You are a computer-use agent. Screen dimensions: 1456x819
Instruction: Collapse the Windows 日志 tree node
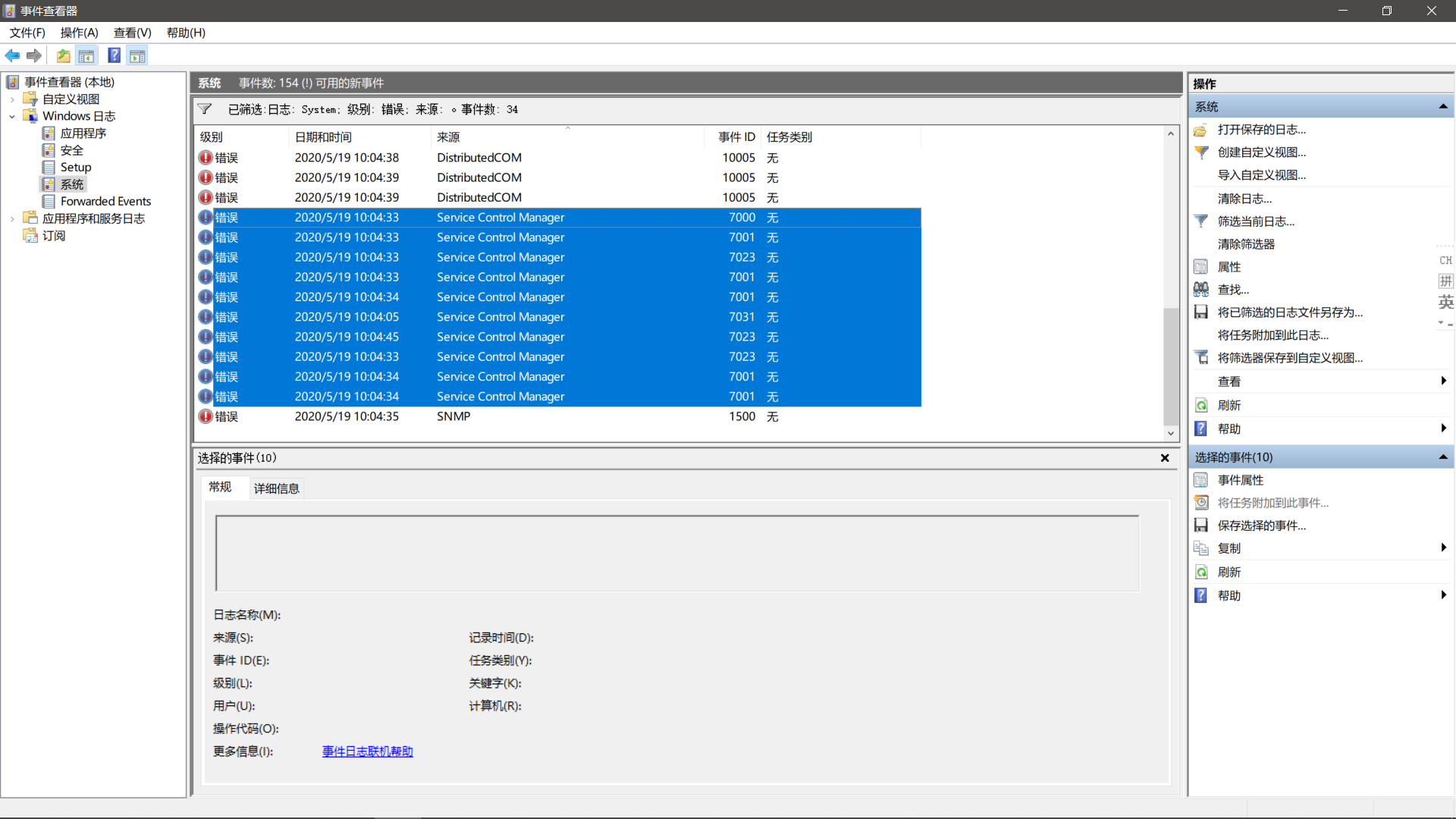click(12, 116)
